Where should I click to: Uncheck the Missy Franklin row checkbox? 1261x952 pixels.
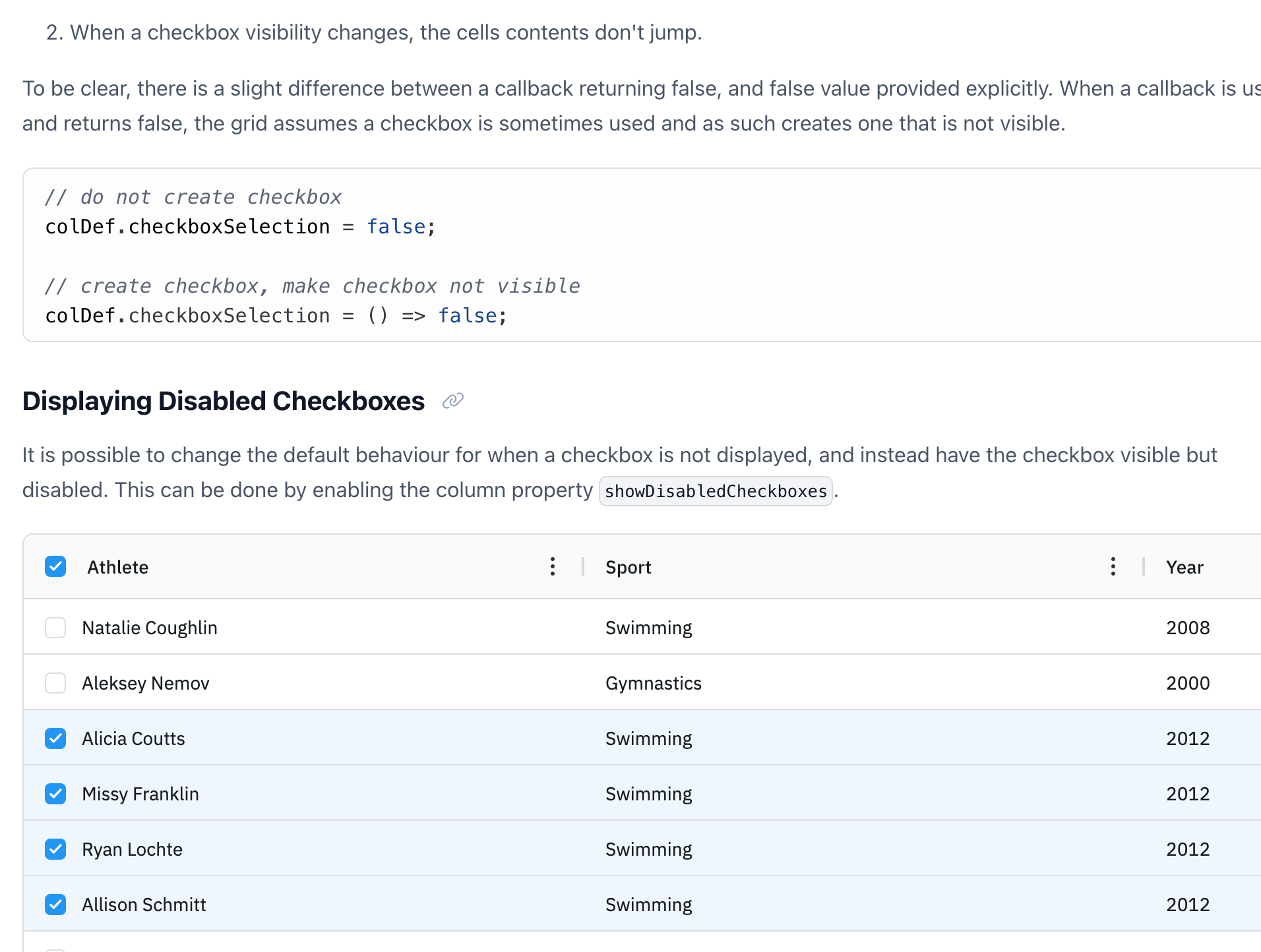click(x=55, y=794)
